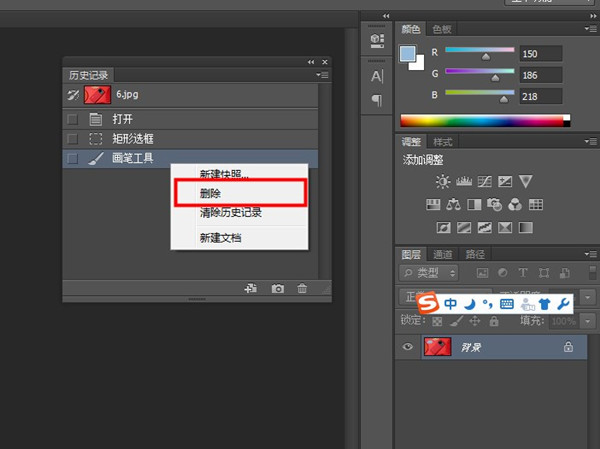Switch to the 色板 tab
The width and height of the screenshot is (600, 449).
click(441, 29)
